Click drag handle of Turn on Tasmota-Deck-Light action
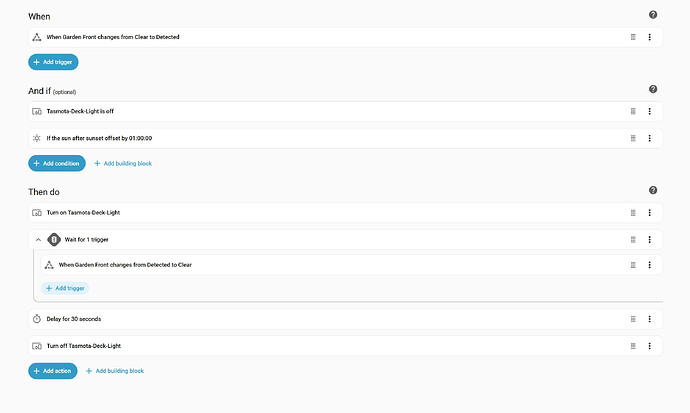This screenshot has width=690, height=413. (x=633, y=212)
